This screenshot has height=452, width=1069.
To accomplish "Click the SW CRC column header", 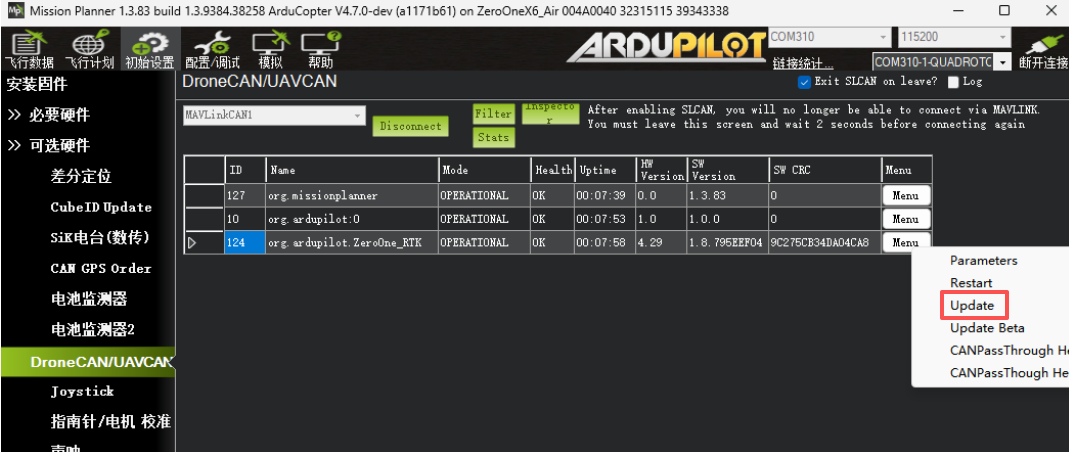I will [824, 170].
